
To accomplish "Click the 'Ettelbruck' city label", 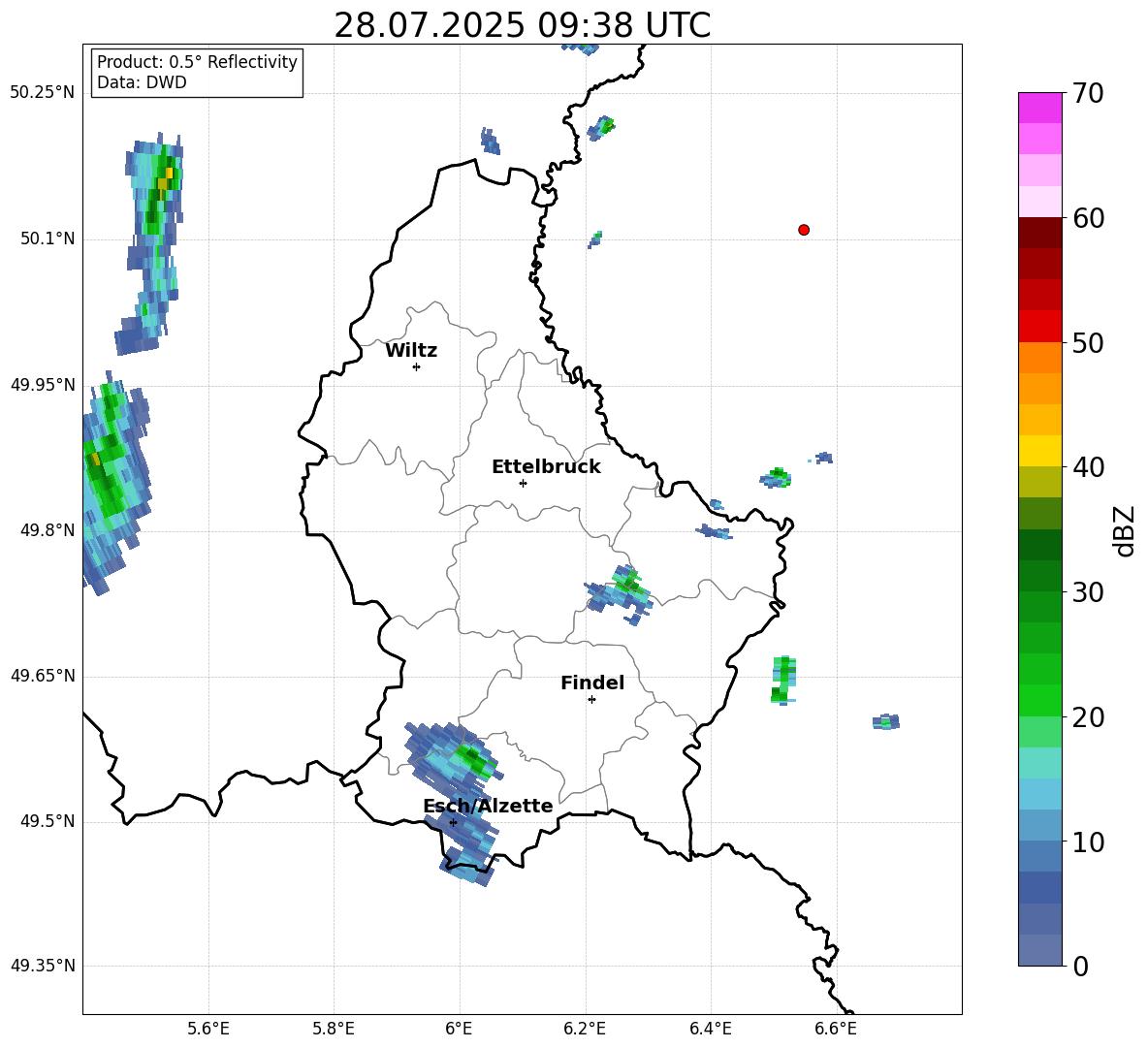I will click(x=546, y=467).
